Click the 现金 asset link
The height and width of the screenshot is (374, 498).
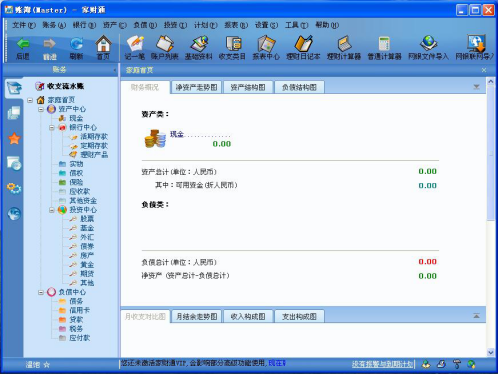(177, 134)
